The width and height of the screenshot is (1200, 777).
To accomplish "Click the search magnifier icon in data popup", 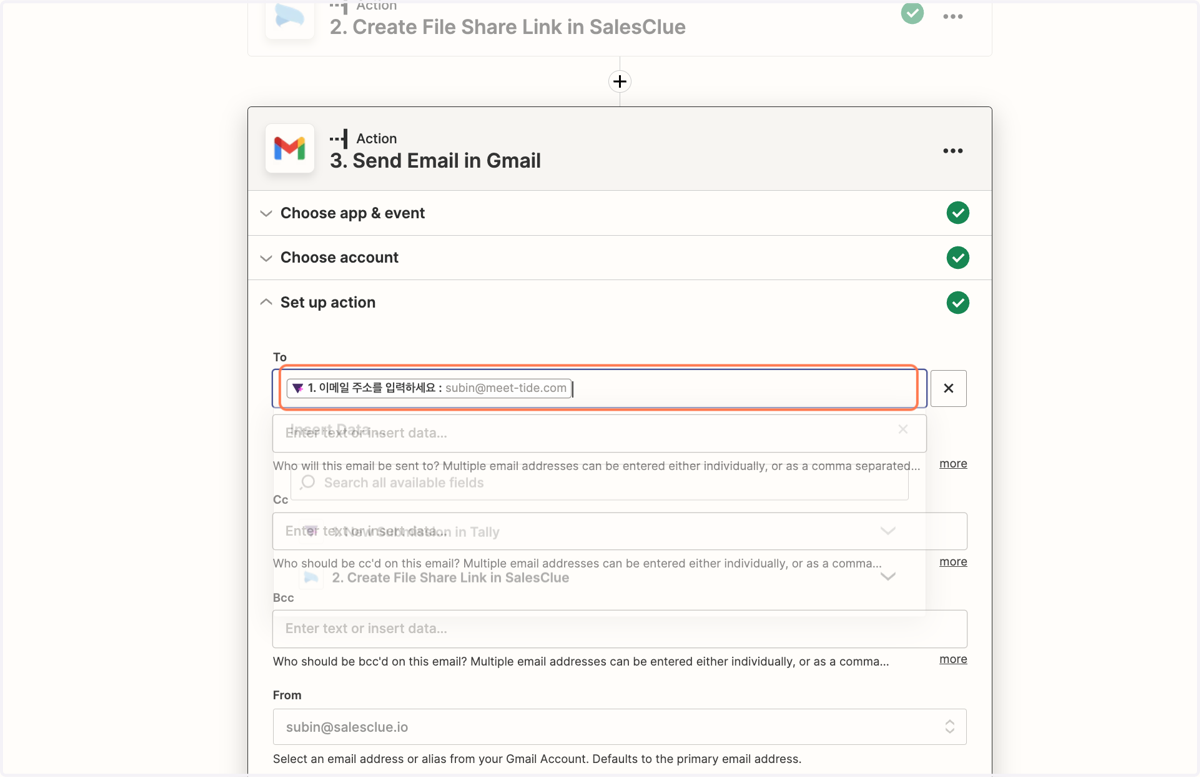I will pos(308,482).
